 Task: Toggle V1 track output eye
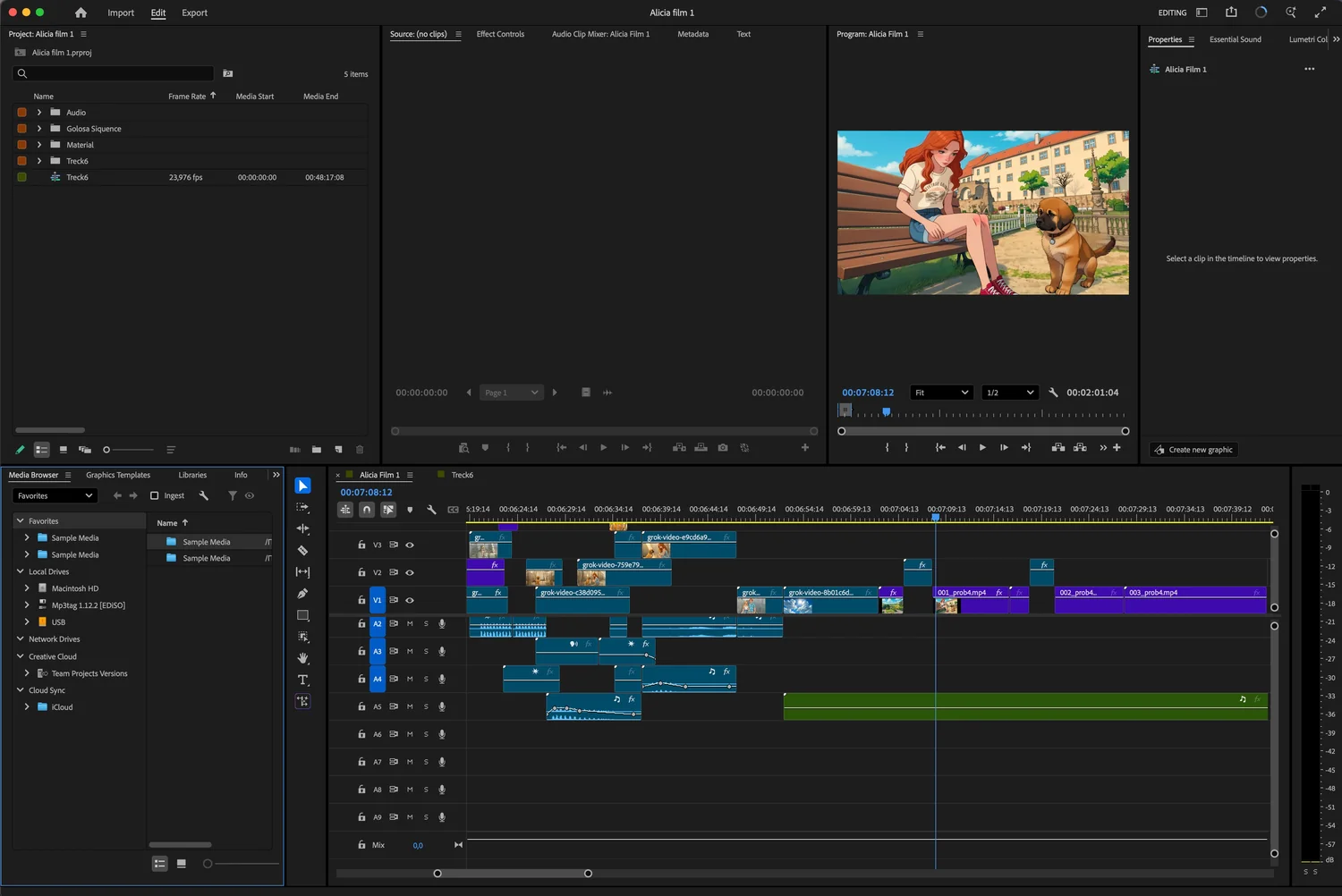[x=410, y=600]
